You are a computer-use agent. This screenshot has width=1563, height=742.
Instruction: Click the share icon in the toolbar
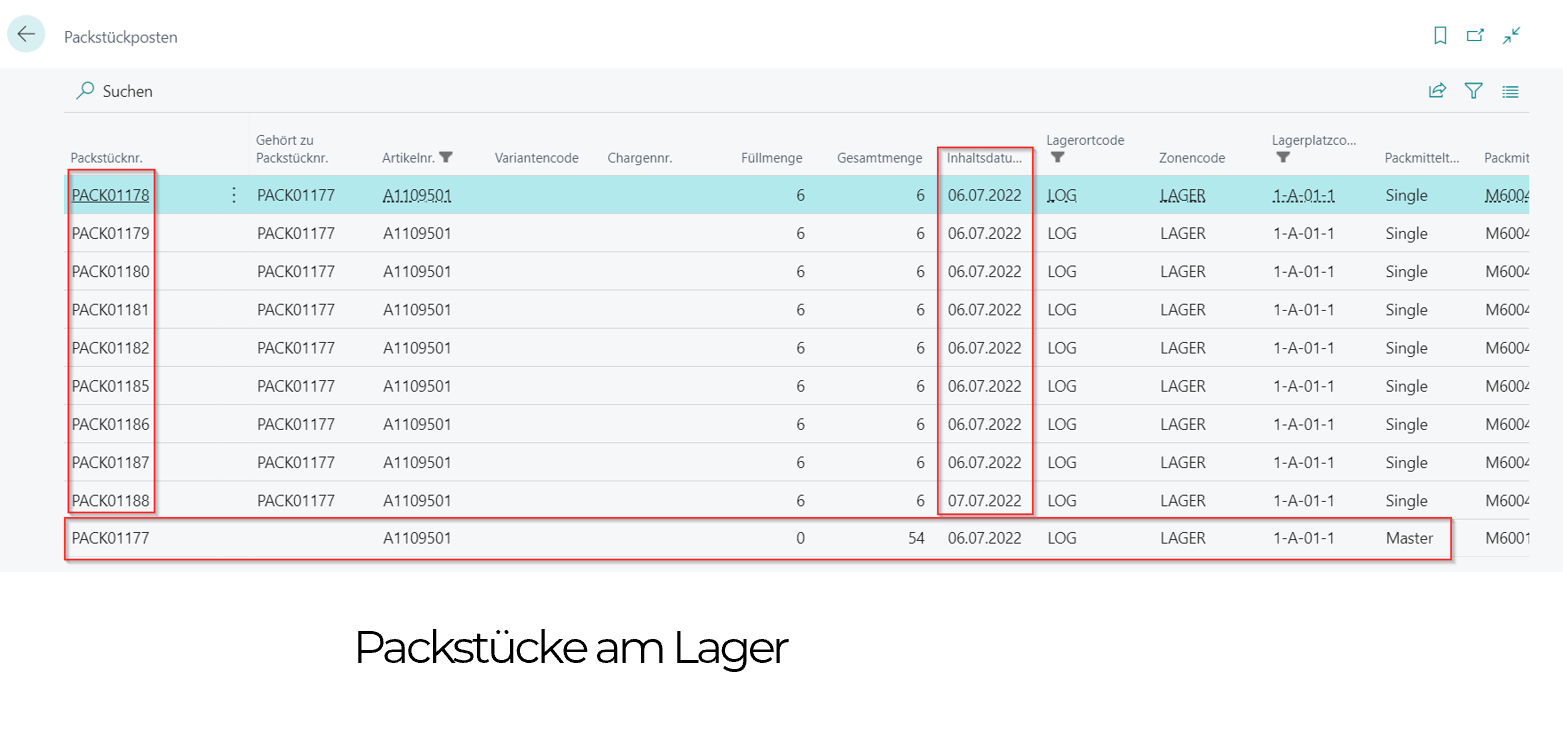[1437, 91]
